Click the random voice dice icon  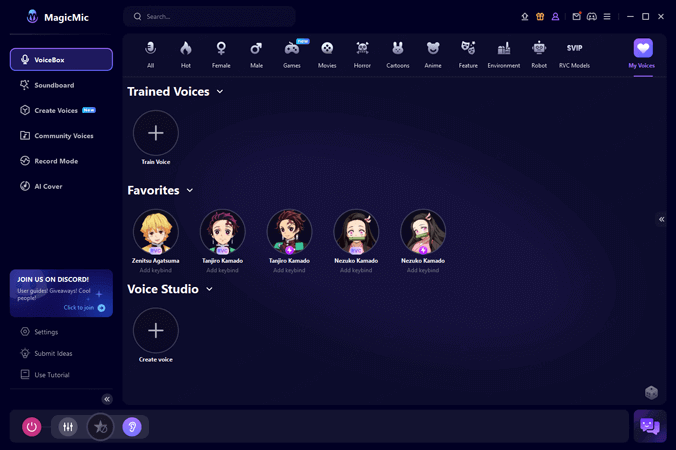(651, 392)
